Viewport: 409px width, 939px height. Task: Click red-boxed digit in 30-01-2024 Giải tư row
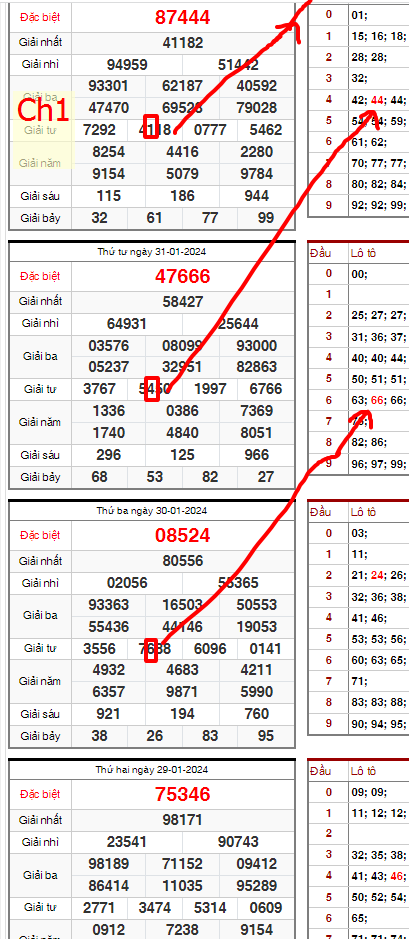pos(152,650)
